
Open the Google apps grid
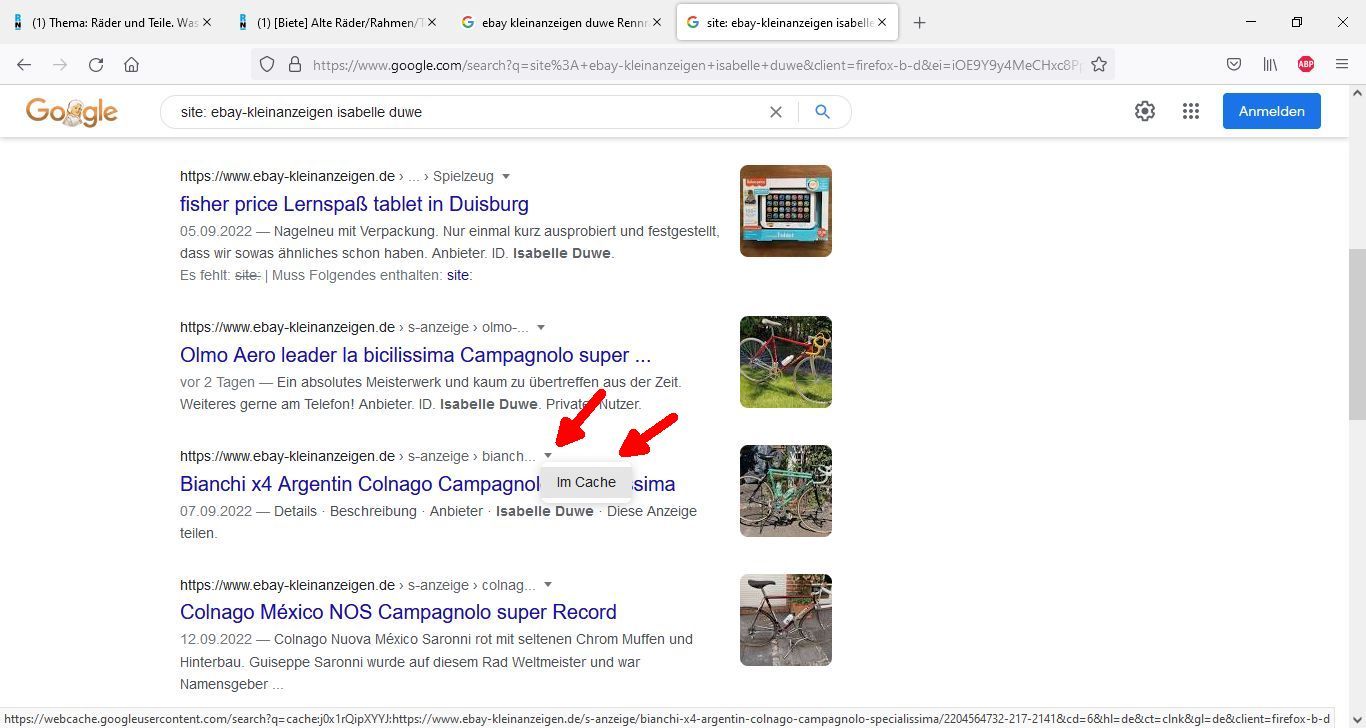click(x=1190, y=111)
